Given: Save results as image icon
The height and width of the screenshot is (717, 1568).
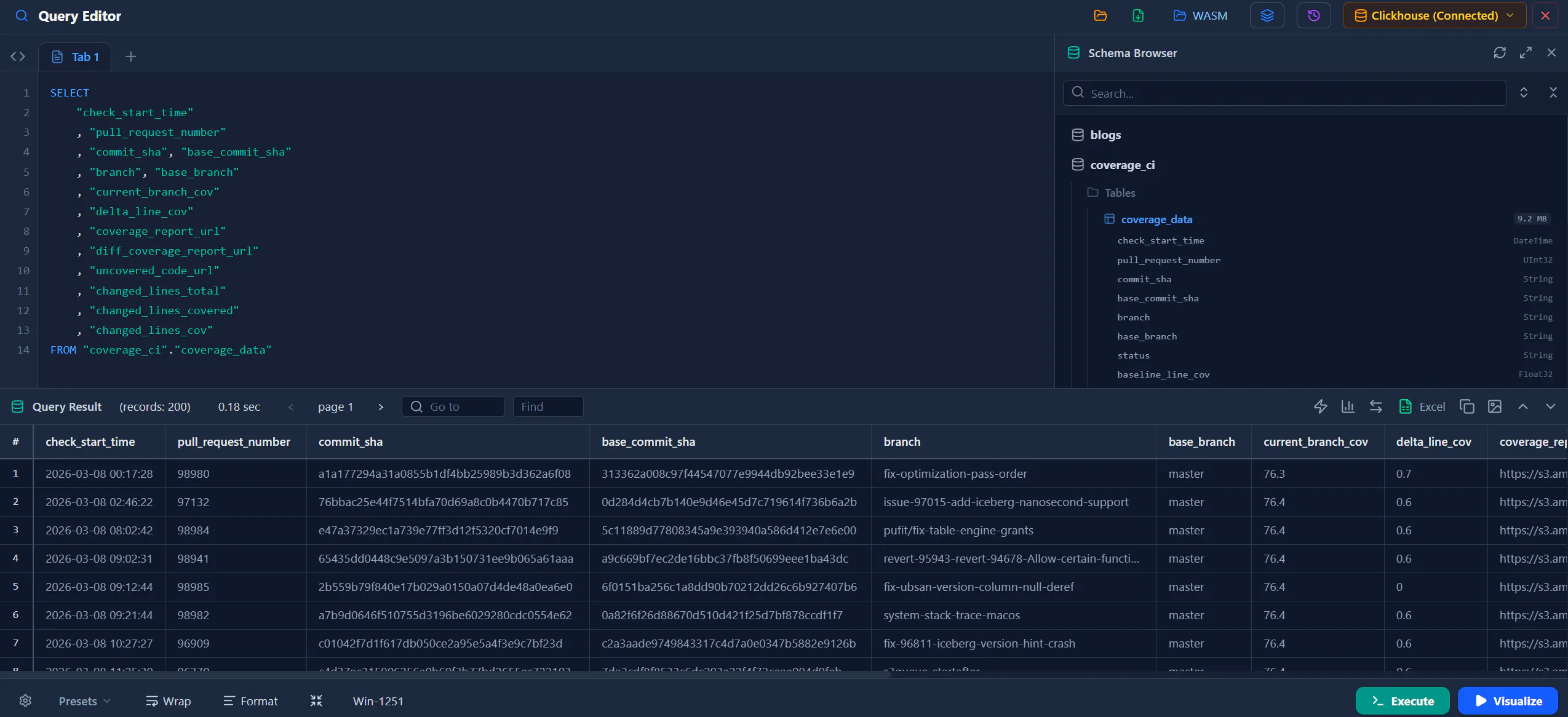Looking at the screenshot, I should tap(1495, 406).
